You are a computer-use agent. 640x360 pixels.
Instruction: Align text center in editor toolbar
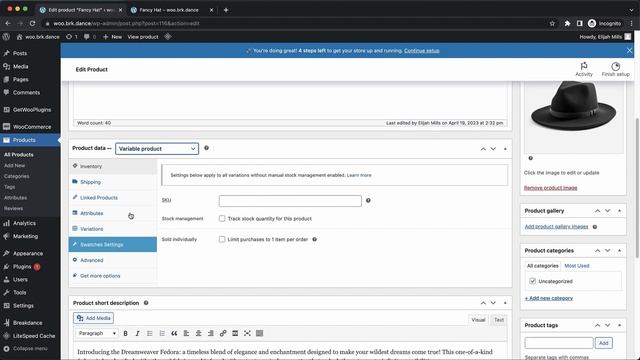pyautogui.click(x=199, y=333)
